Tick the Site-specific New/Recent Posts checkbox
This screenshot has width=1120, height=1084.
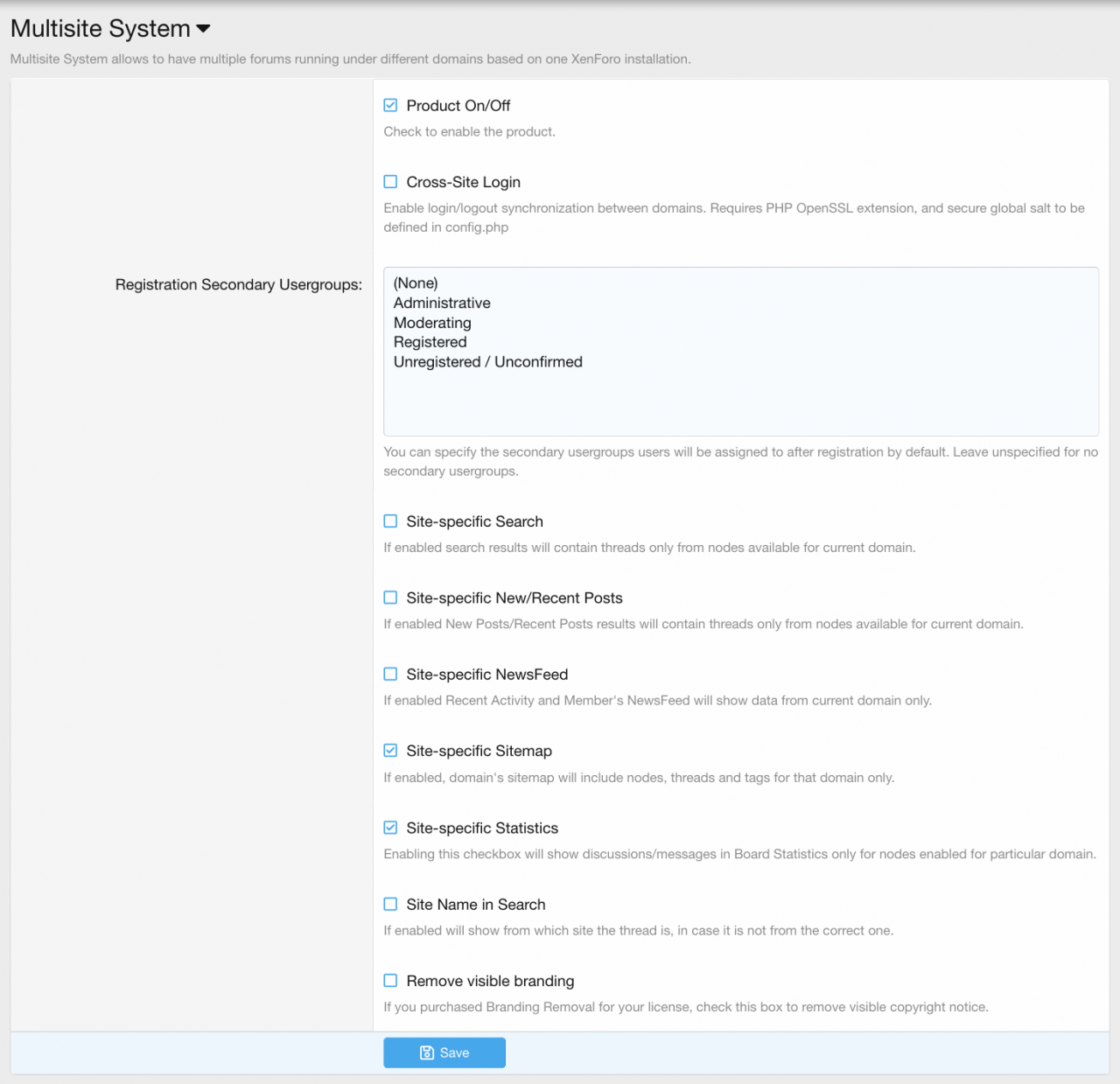point(390,598)
